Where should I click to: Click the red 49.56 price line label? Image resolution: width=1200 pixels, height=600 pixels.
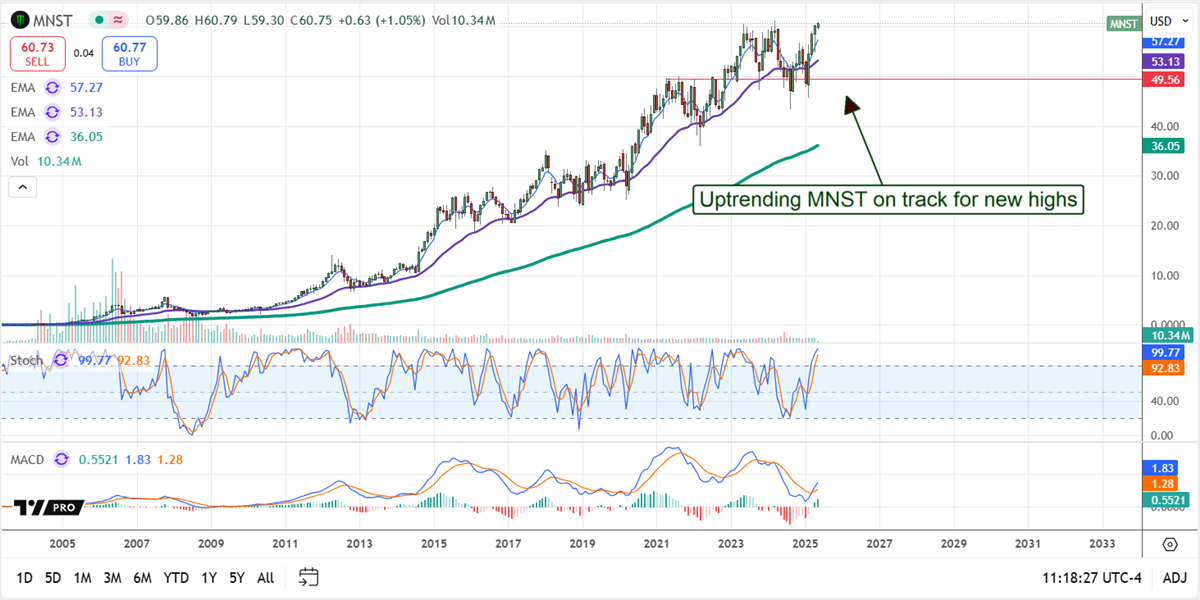pos(1161,79)
